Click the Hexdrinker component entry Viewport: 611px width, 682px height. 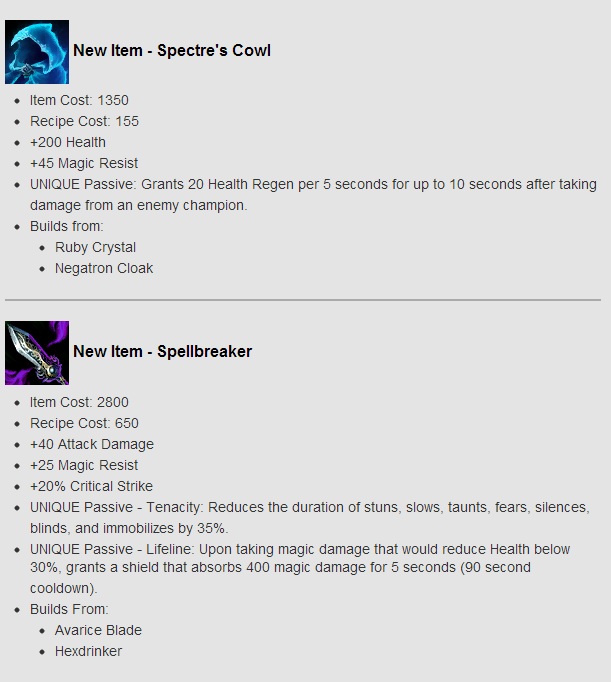tap(88, 651)
